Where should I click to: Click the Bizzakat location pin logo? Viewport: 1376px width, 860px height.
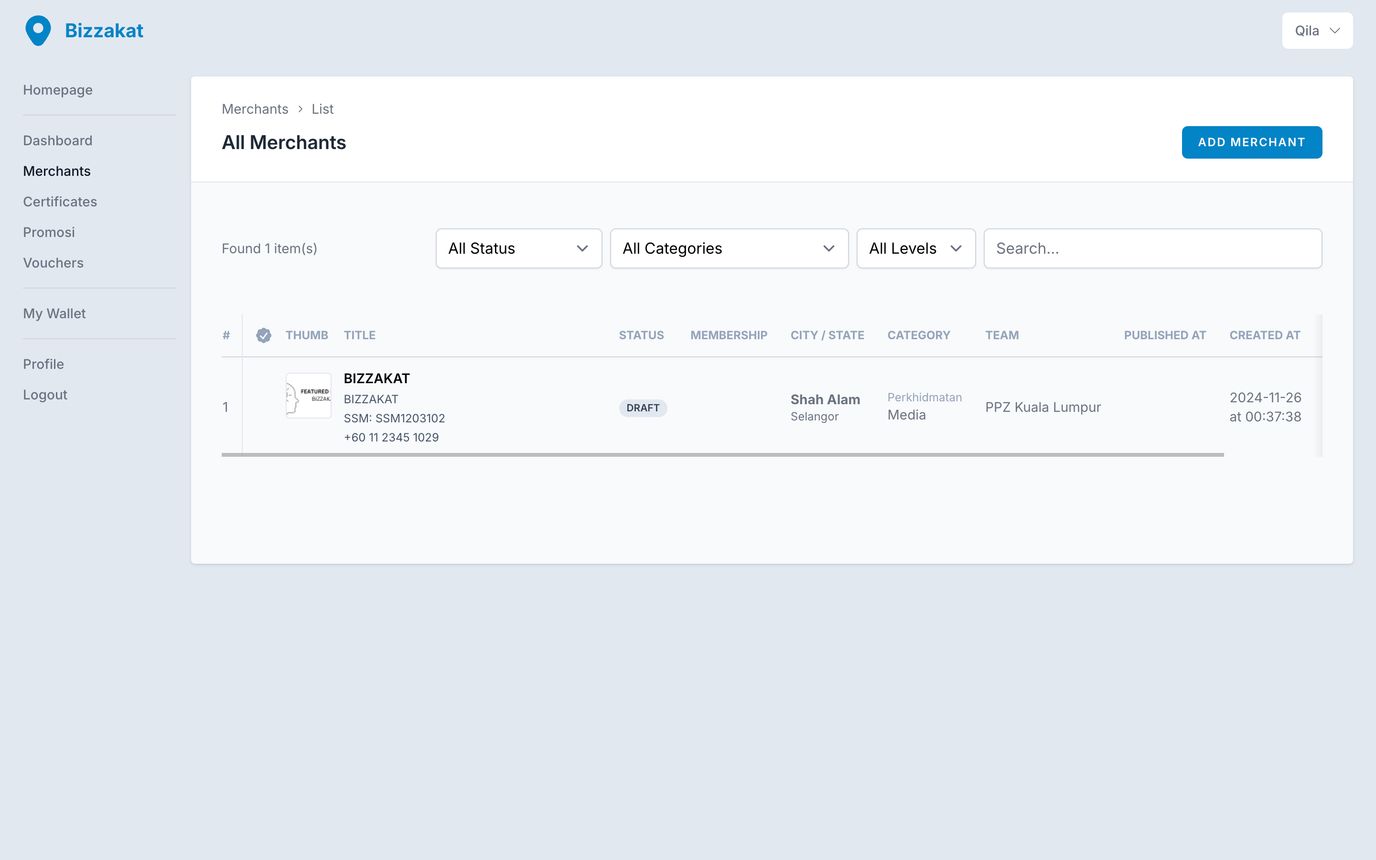tap(38, 31)
